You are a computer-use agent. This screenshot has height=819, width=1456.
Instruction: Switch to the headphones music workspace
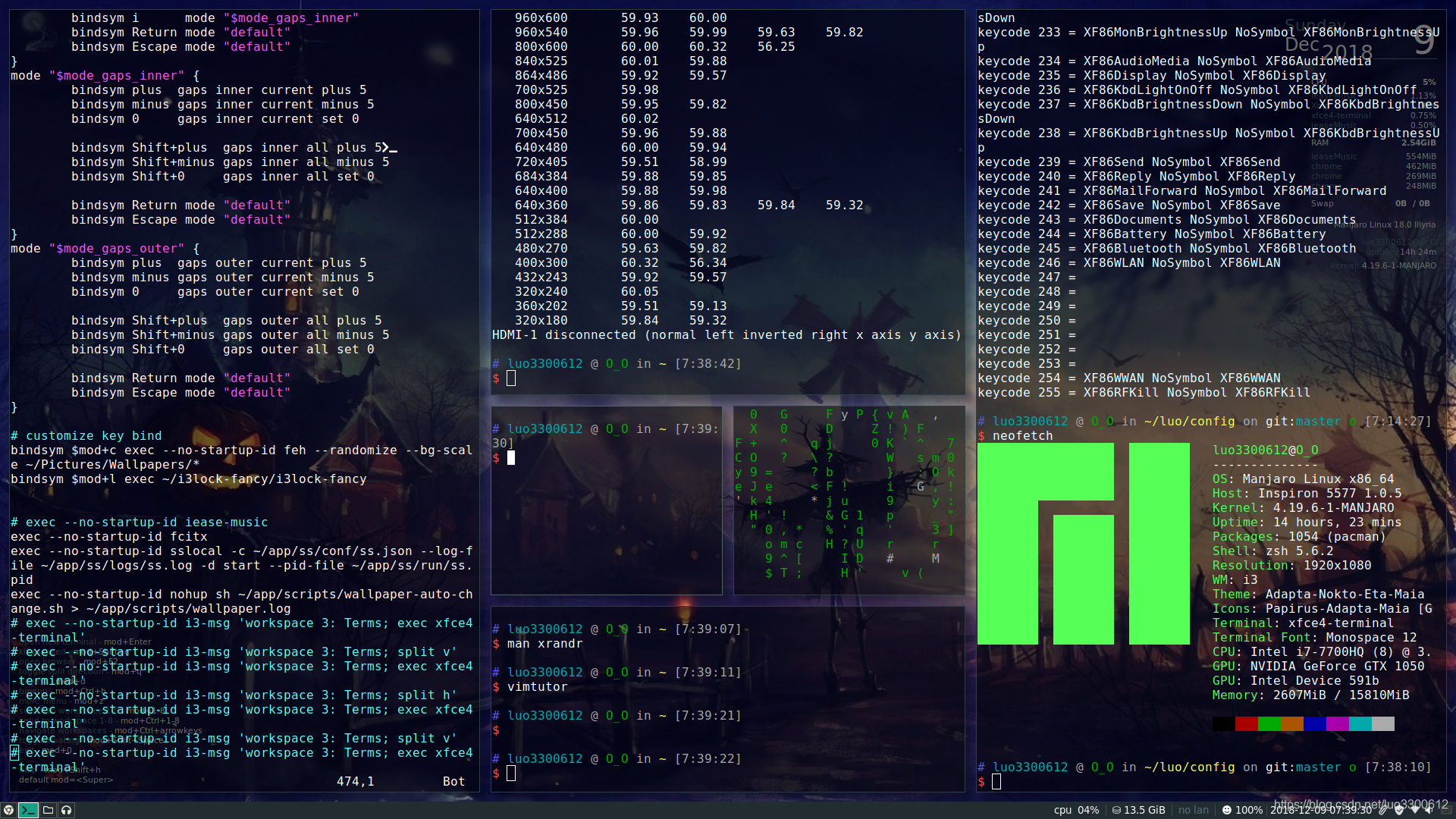coord(67,810)
